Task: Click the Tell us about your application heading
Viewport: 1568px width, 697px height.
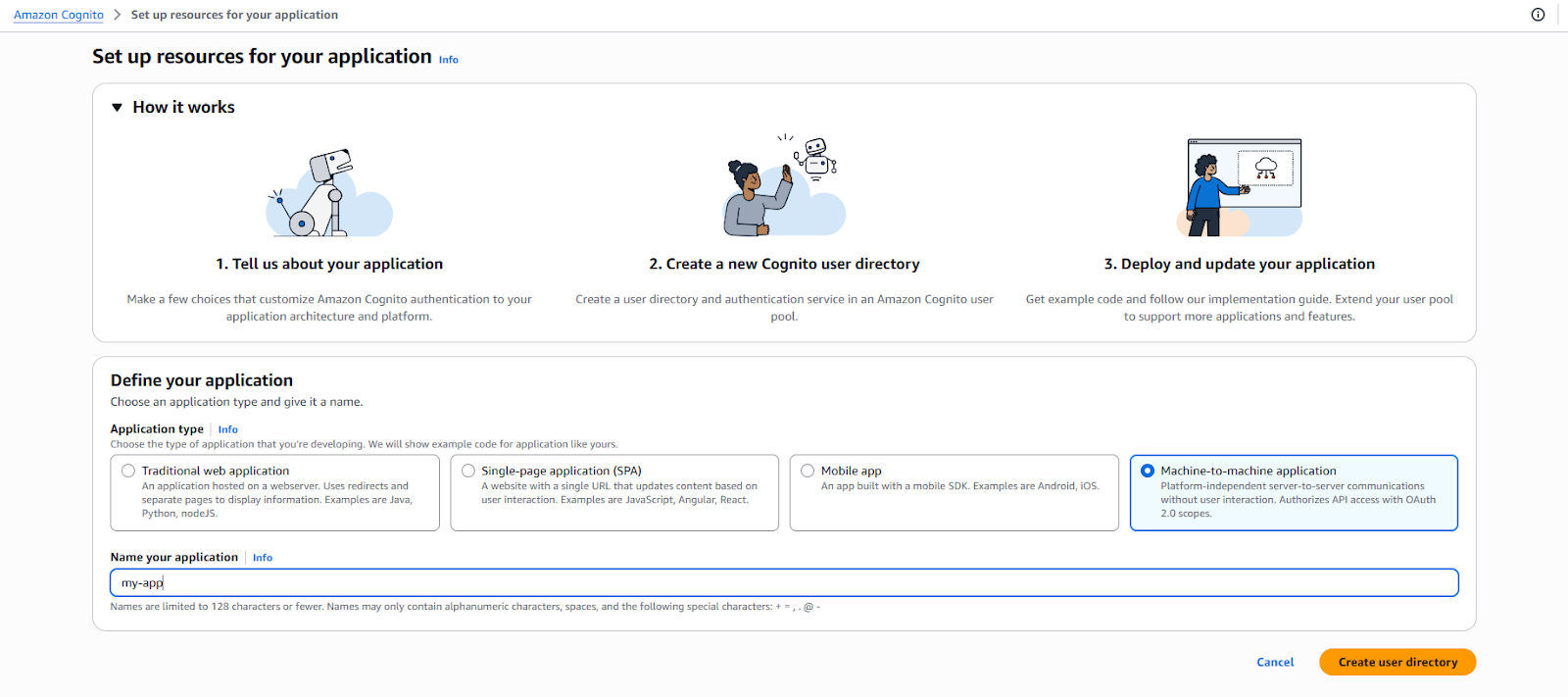Action: pyautogui.click(x=329, y=264)
